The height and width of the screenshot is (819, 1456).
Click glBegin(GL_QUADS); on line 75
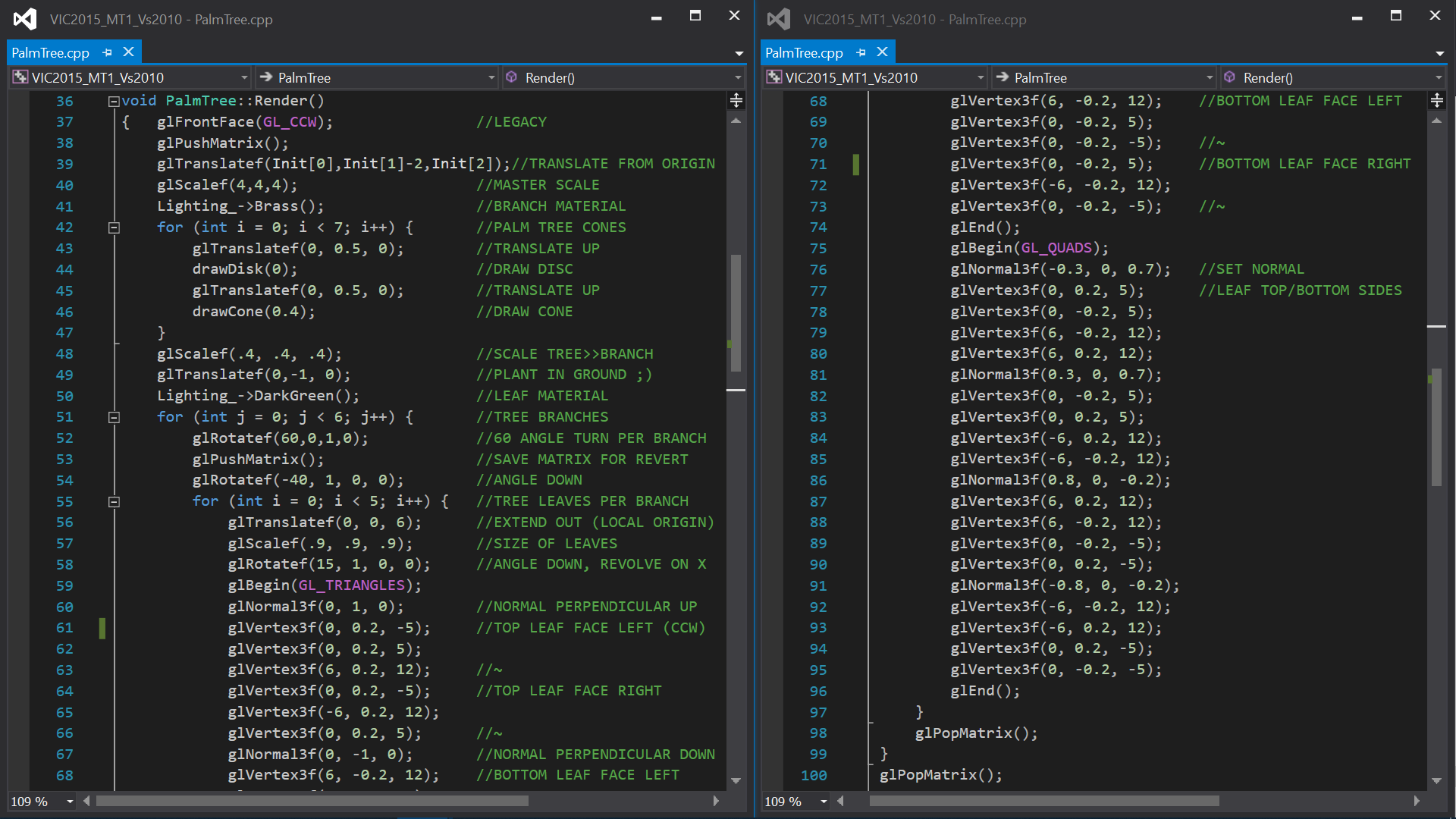pyautogui.click(x=1030, y=248)
